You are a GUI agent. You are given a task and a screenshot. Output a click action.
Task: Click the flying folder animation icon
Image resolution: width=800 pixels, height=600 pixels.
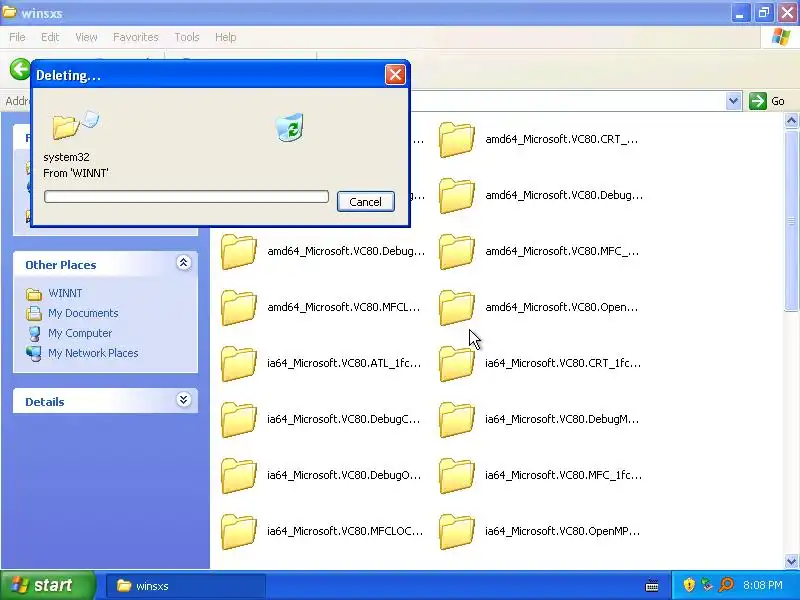click(x=76, y=125)
